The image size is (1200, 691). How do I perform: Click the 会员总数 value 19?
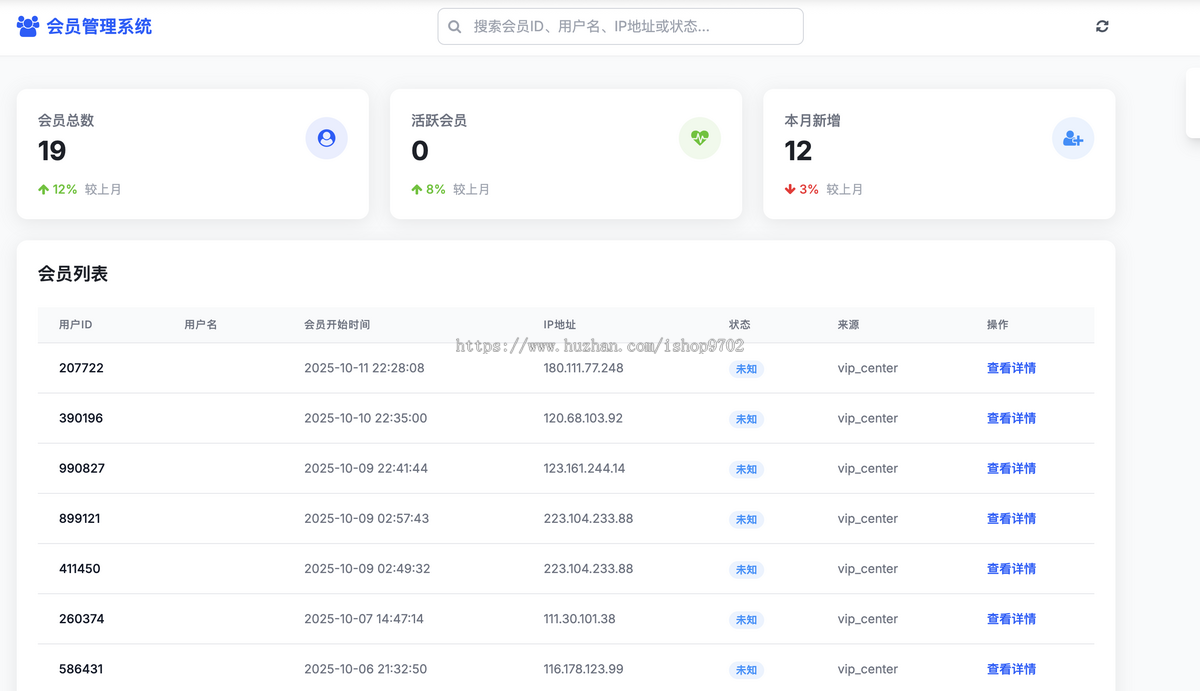pyautogui.click(x=52, y=151)
